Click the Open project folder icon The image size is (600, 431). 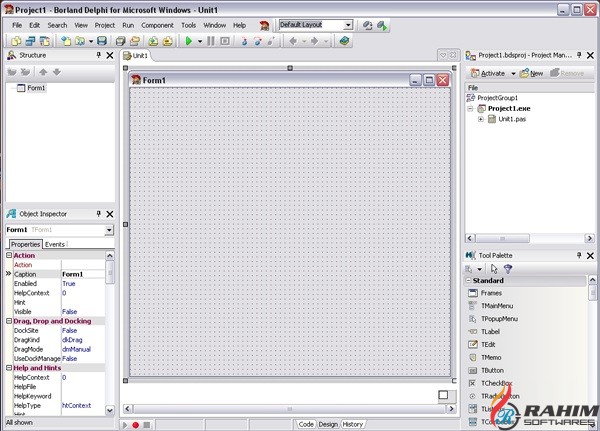coord(135,41)
